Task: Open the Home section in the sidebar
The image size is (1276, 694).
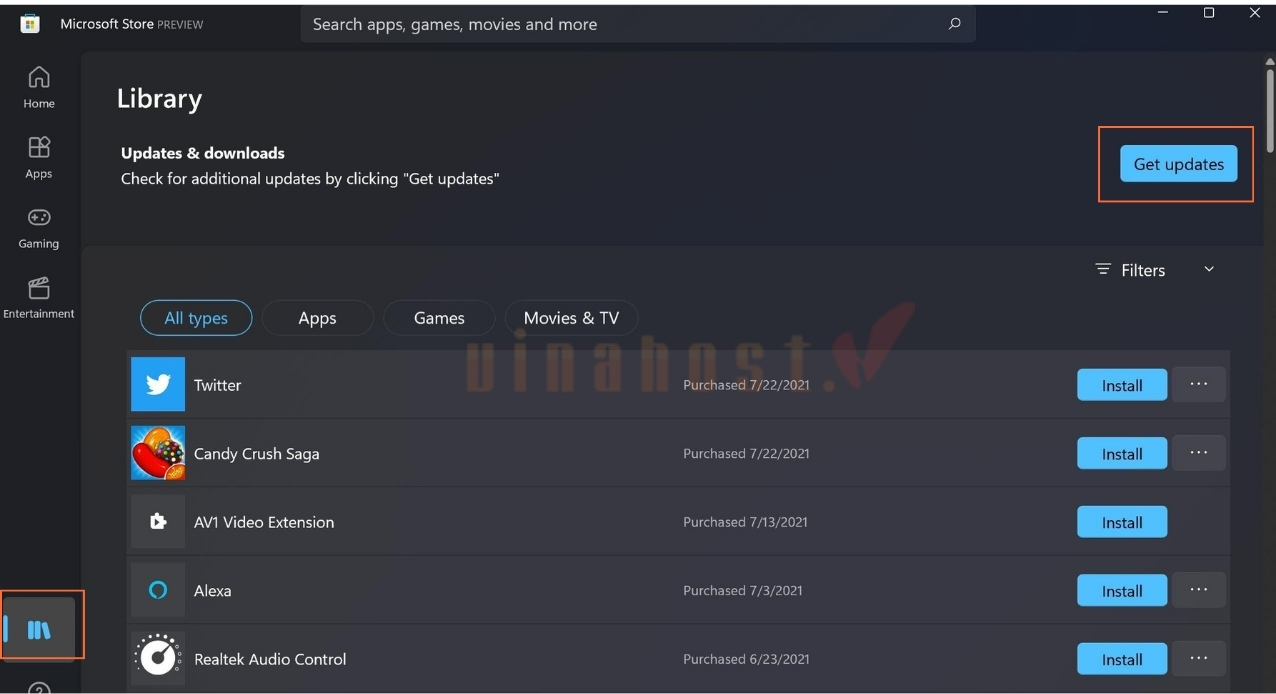Action: 39,87
